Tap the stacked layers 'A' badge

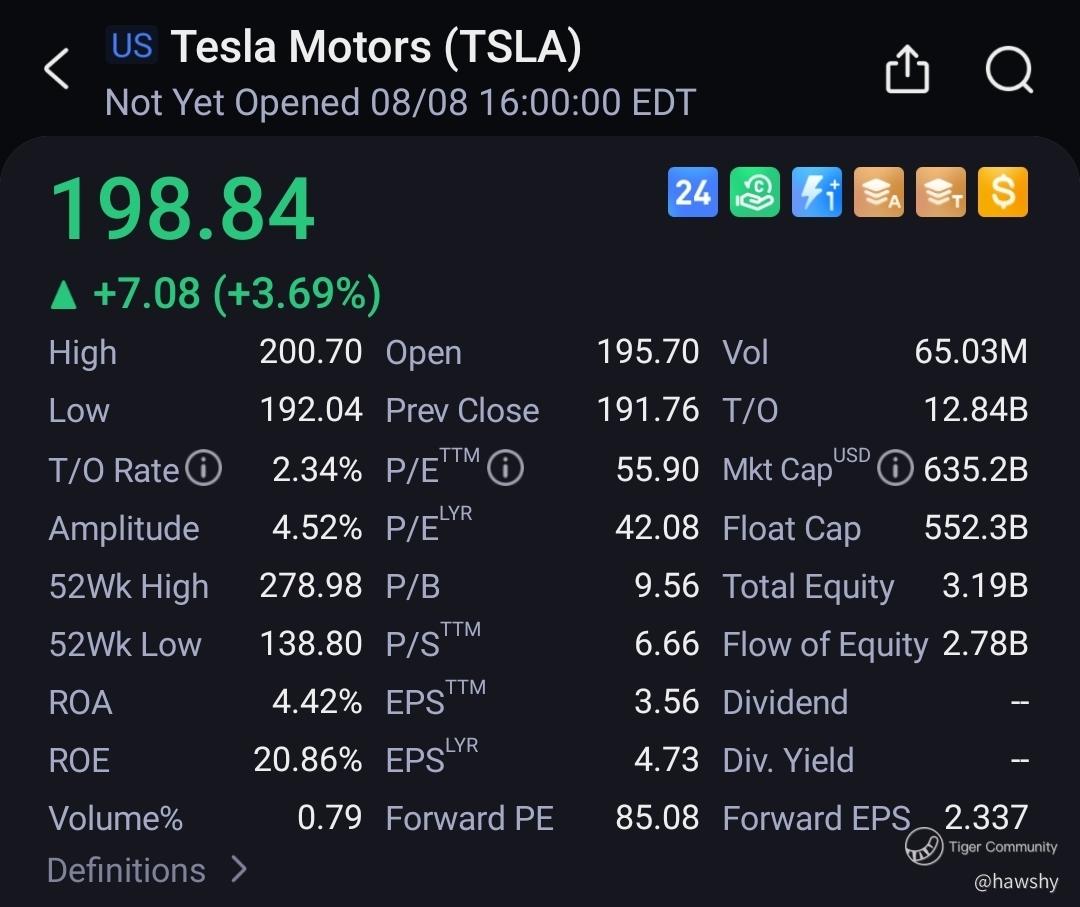tap(879, 192)
